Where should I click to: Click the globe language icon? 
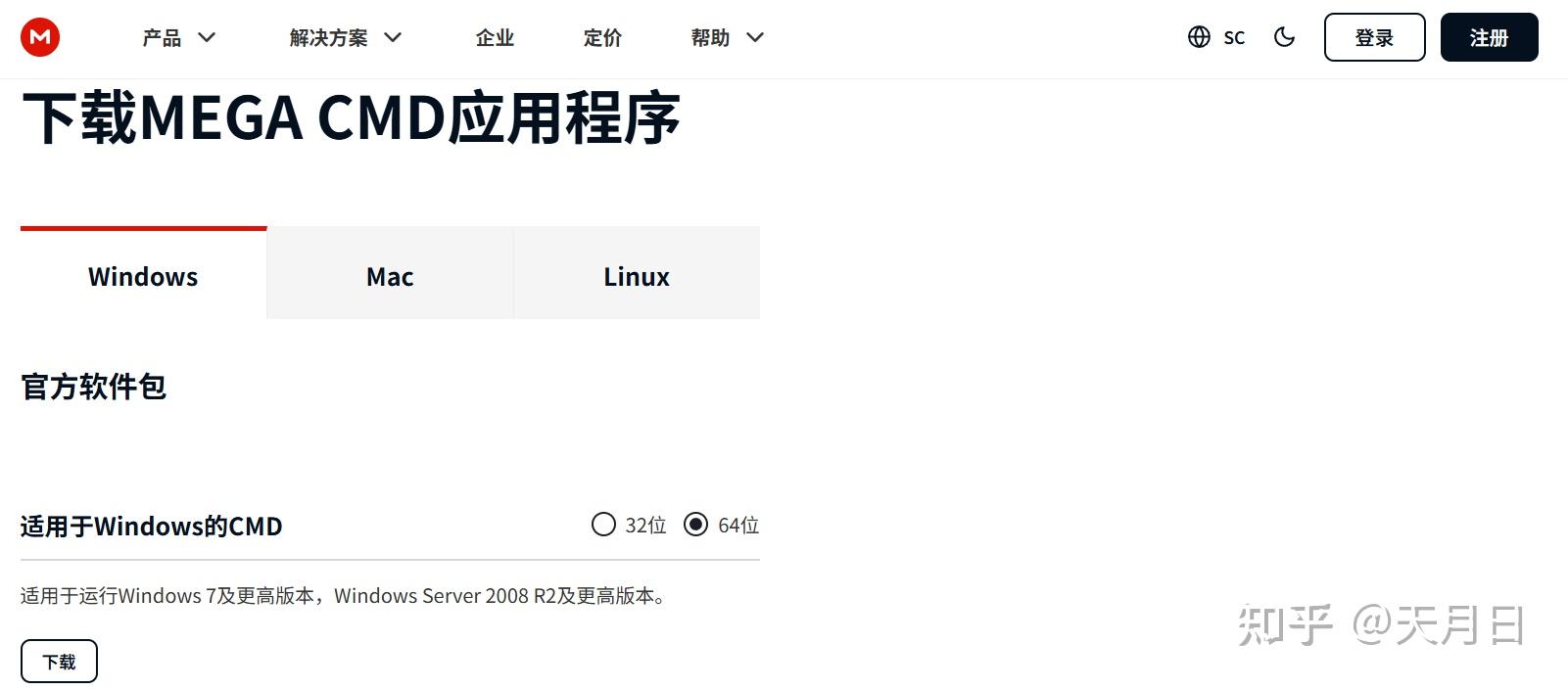click(1199, 37)
